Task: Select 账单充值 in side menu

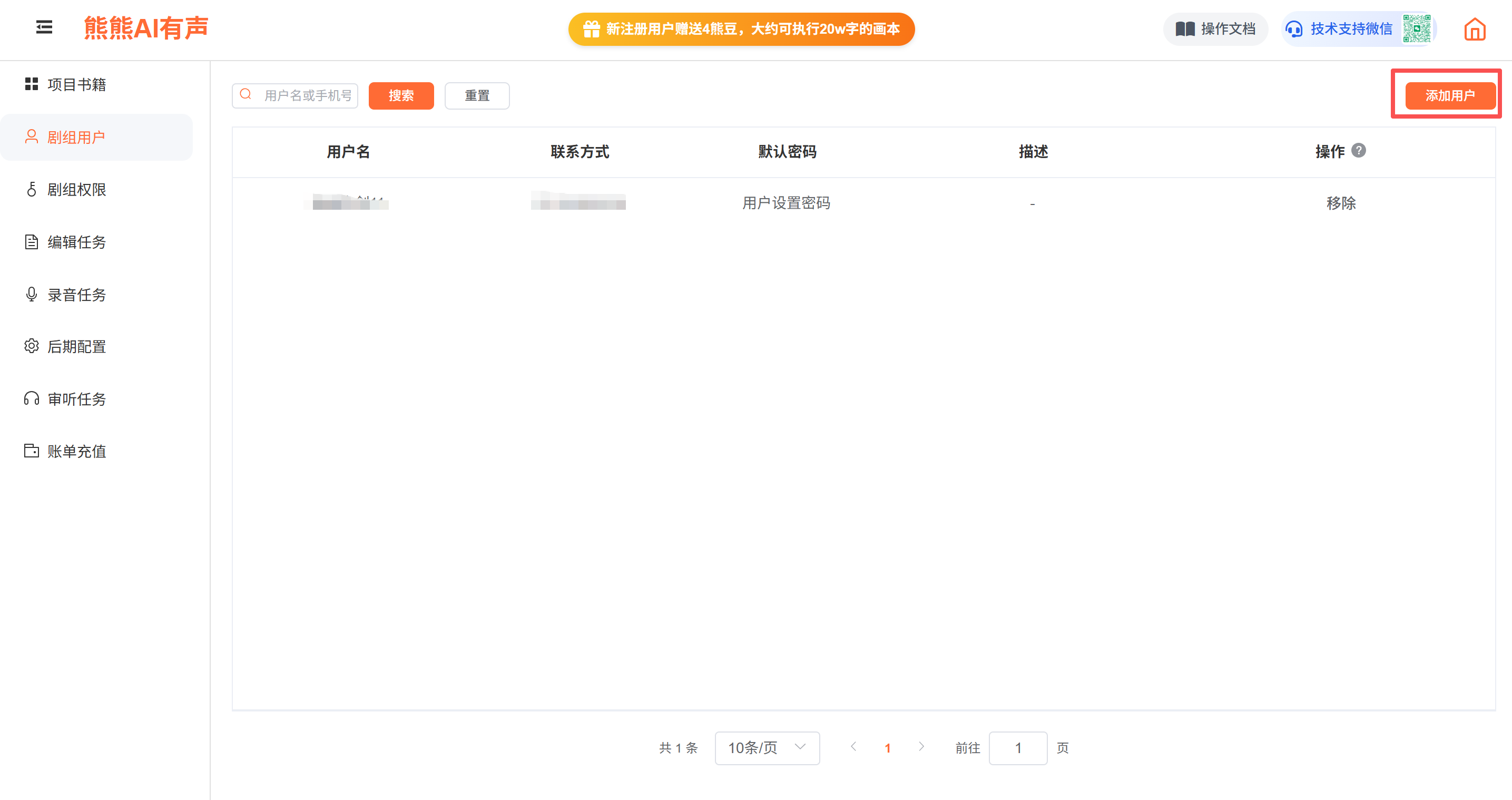Action: 76,452
